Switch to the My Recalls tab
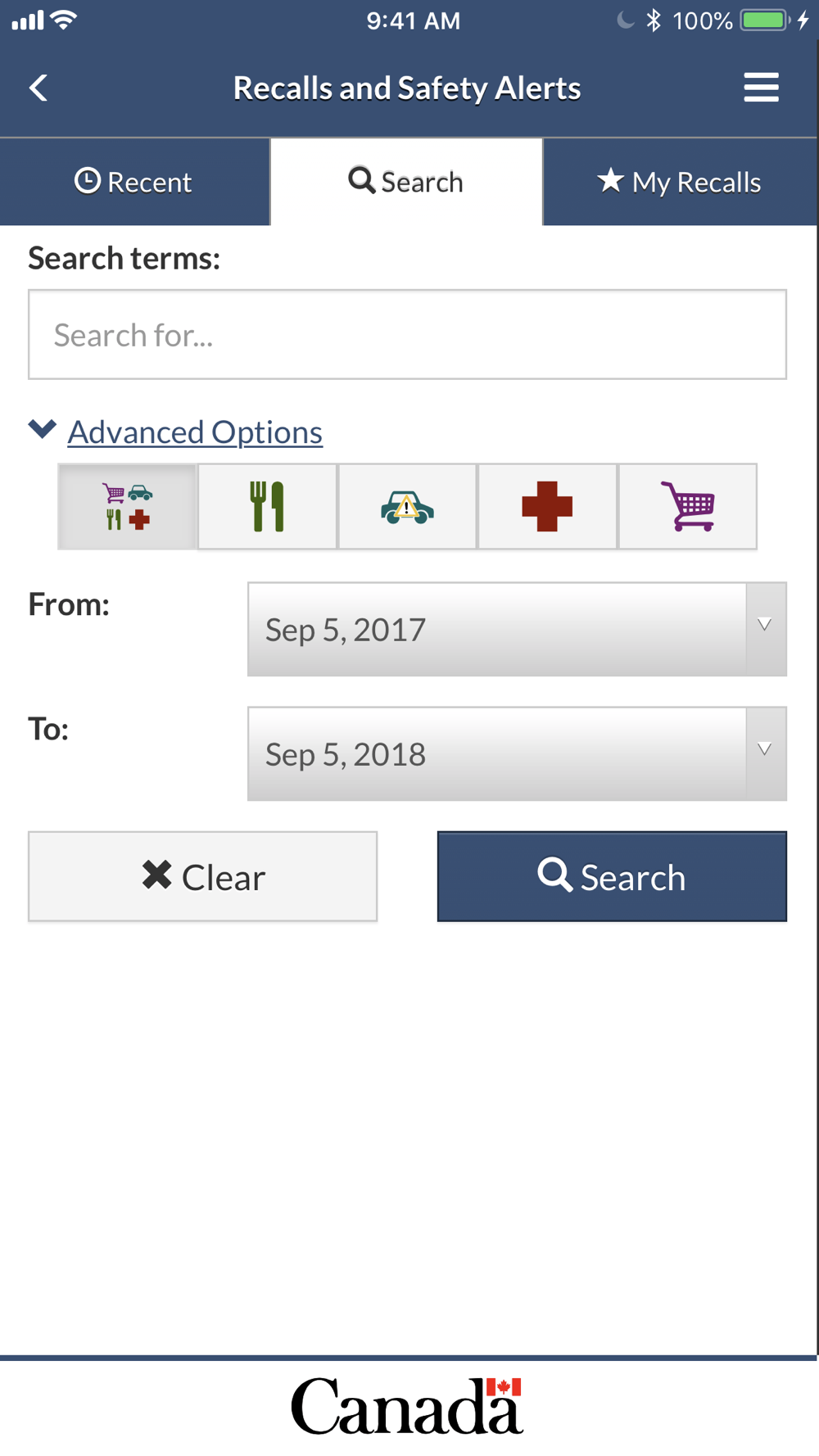This screenshot has width=819, height=1456. click(x=681, y=182)
